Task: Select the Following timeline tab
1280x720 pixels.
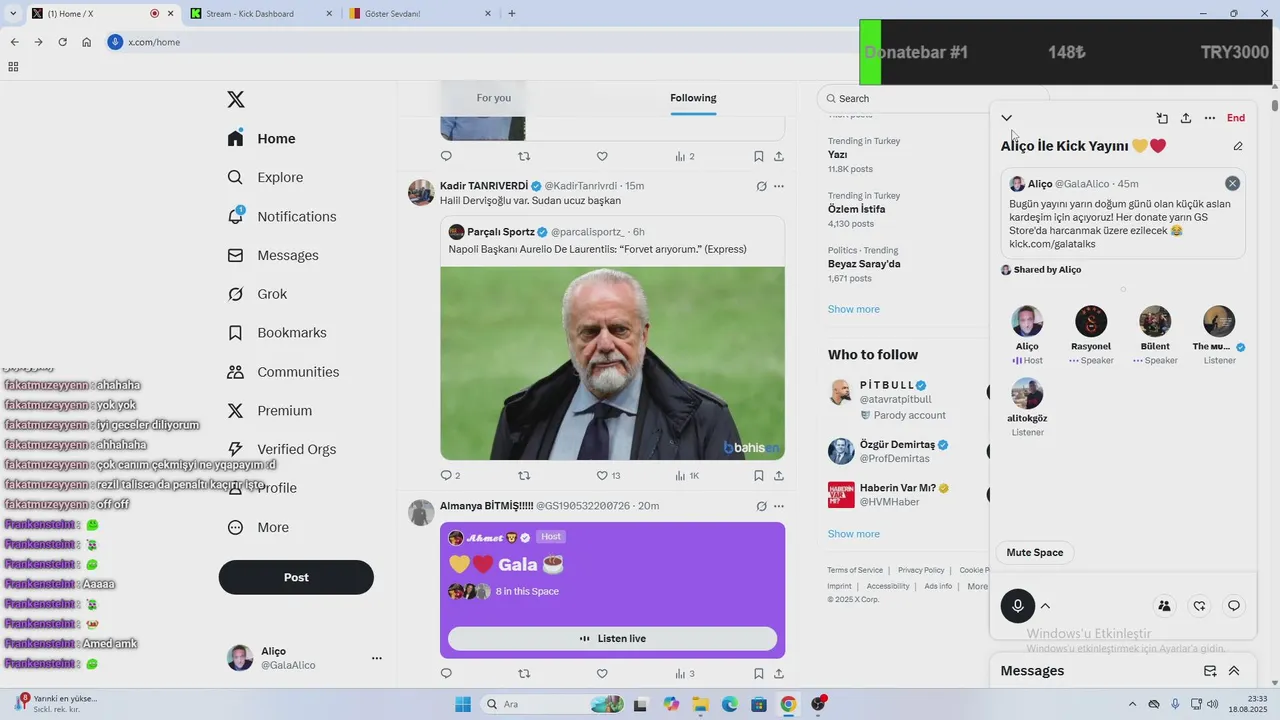Action: click(693, 98)
